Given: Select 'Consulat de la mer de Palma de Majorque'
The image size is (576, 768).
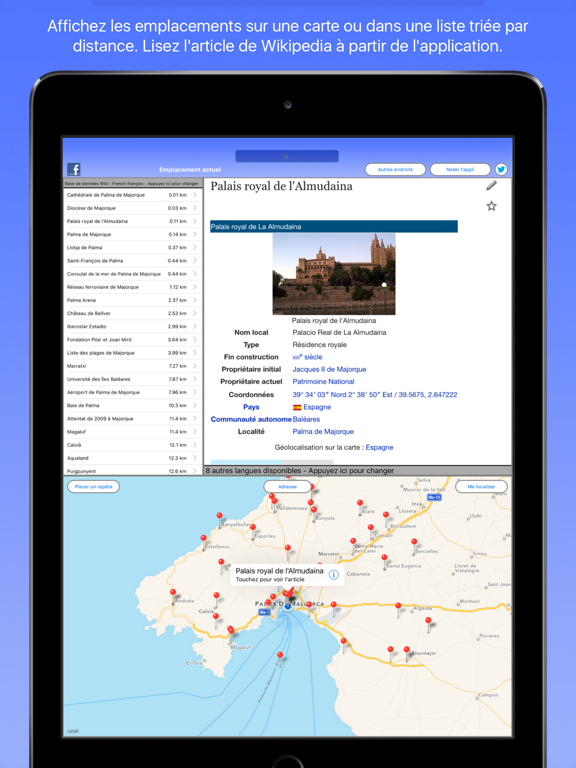Looking at the screenshot, I should tap(133, 274).
